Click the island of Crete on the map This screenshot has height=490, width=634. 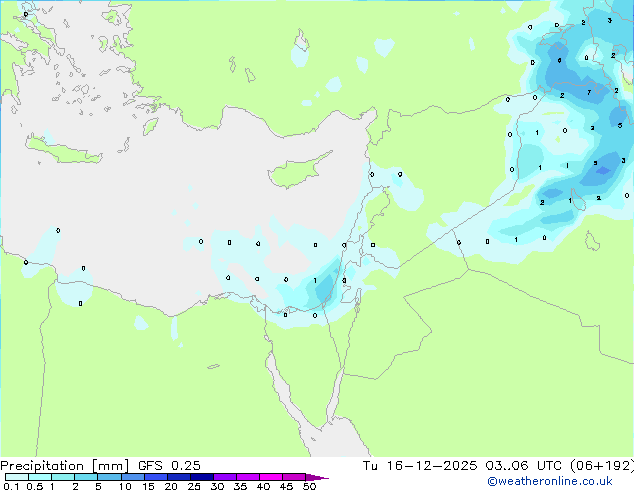(x=63, y=150)
